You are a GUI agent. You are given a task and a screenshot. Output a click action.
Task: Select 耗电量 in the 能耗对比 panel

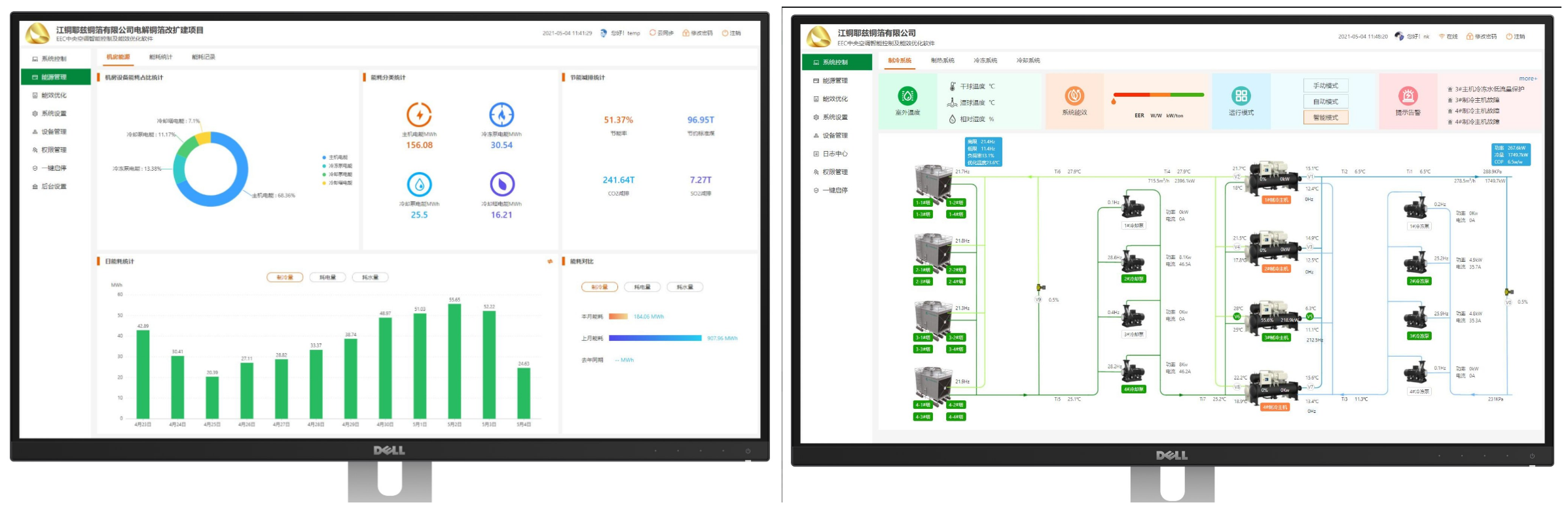coord(642,287)
